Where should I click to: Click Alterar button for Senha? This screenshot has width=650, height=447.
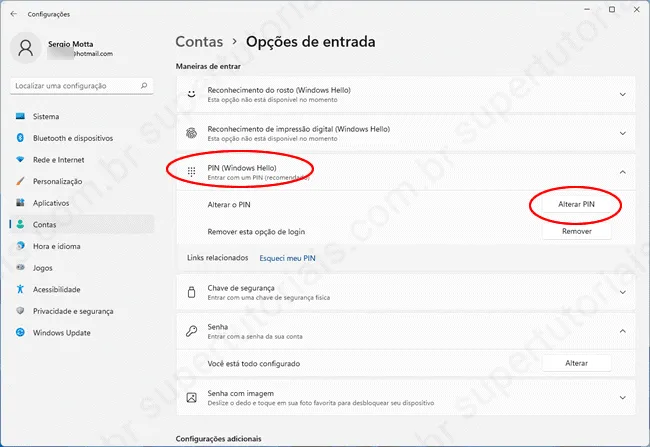click(576, 363)
